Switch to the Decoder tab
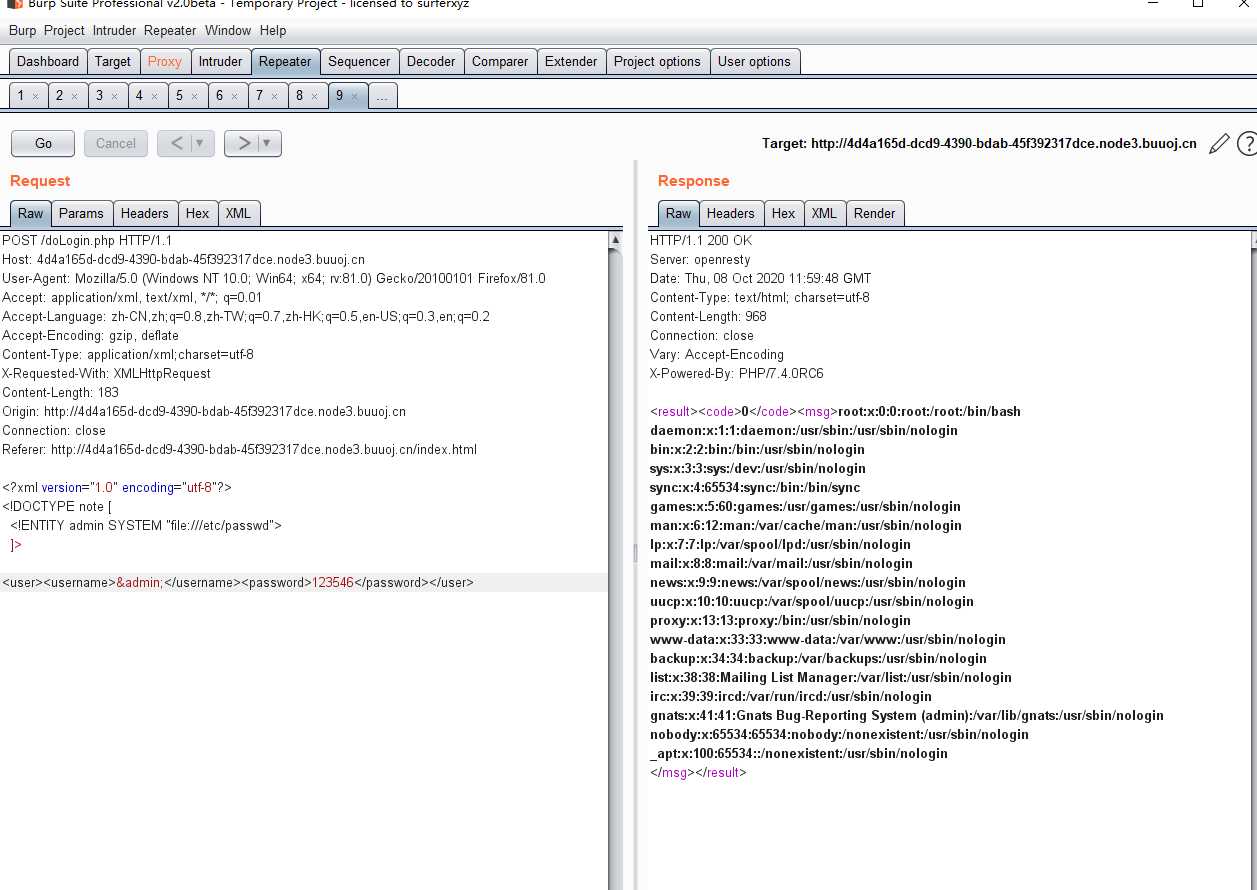 tap(431, 61)
